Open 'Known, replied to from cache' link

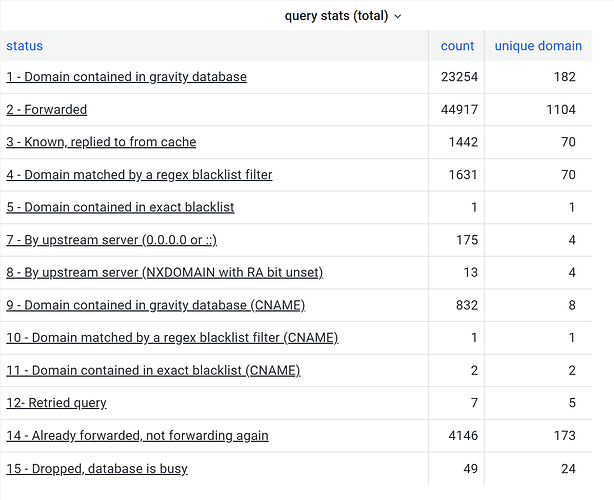[x=101, y=142]
